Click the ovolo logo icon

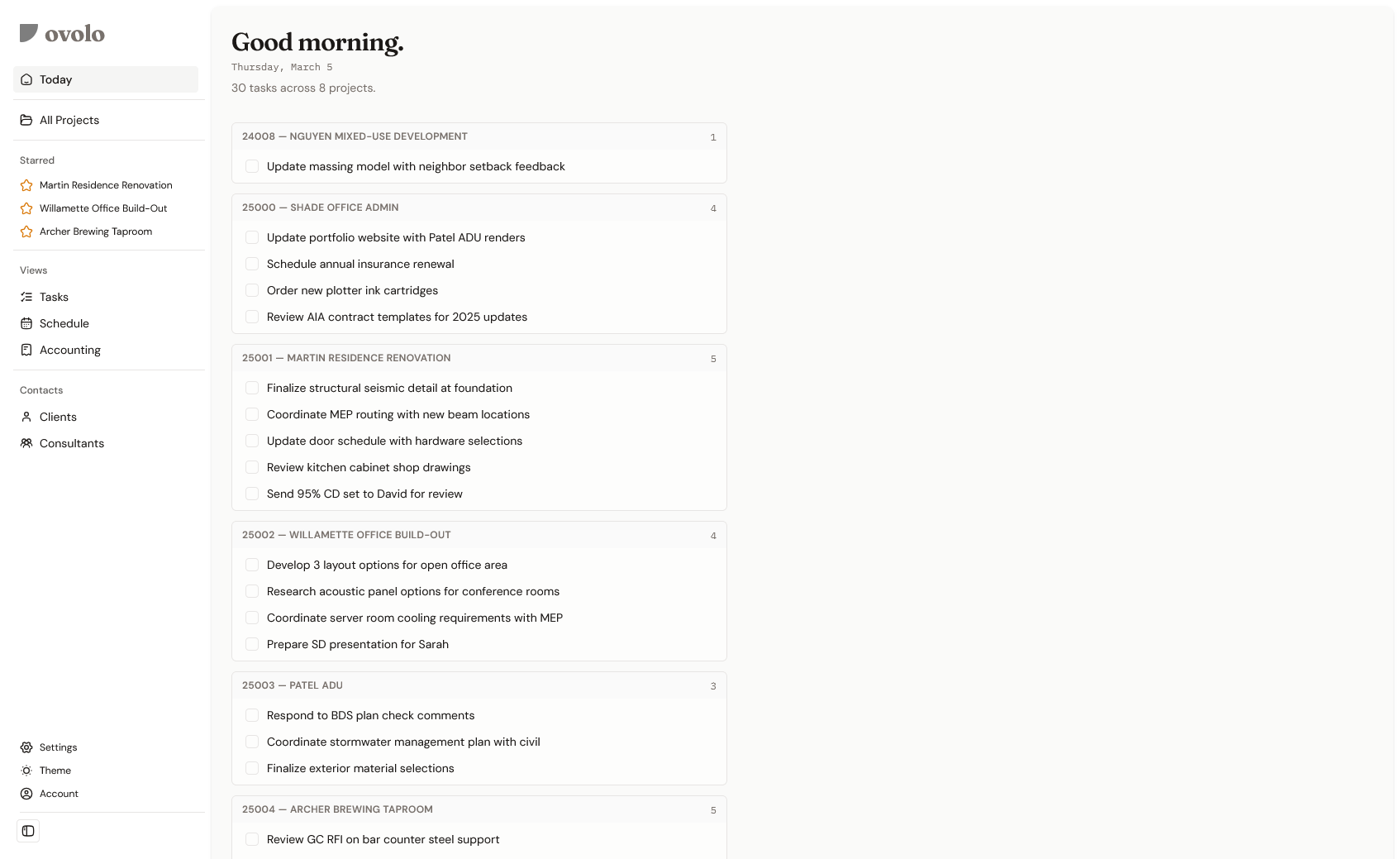(x=28, y=33)
